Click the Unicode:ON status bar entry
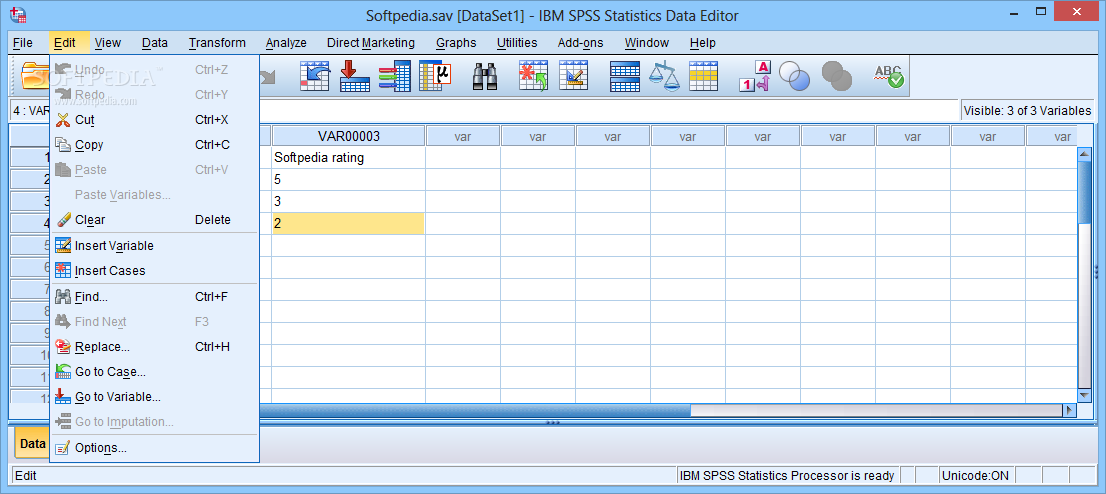The width and height of the screenshot is (1106, 494). coord(976,476)
